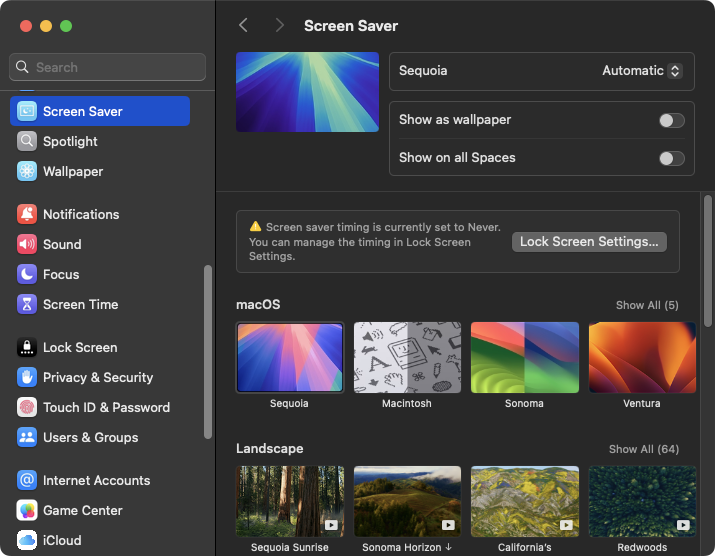Select the Sequoia screen saver thumbnail

[x=290, y=358]
